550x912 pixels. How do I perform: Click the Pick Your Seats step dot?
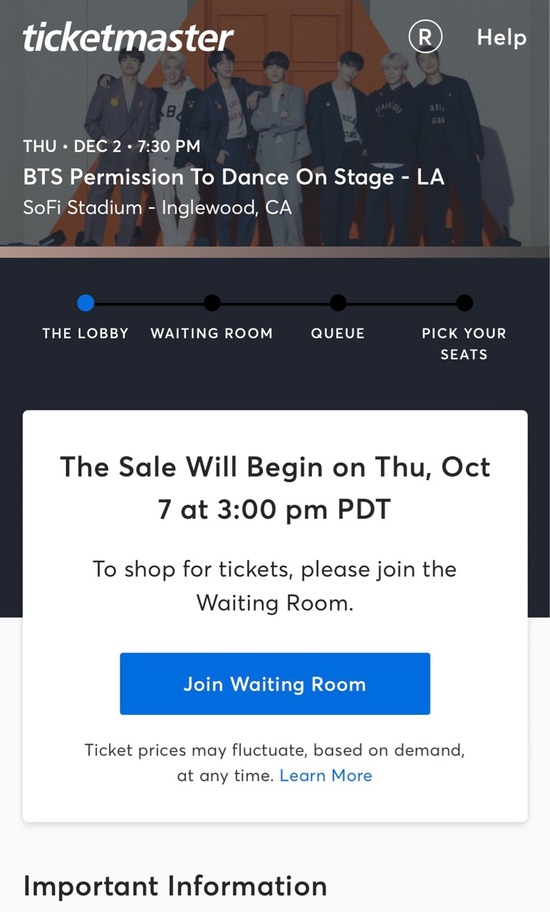464,302
